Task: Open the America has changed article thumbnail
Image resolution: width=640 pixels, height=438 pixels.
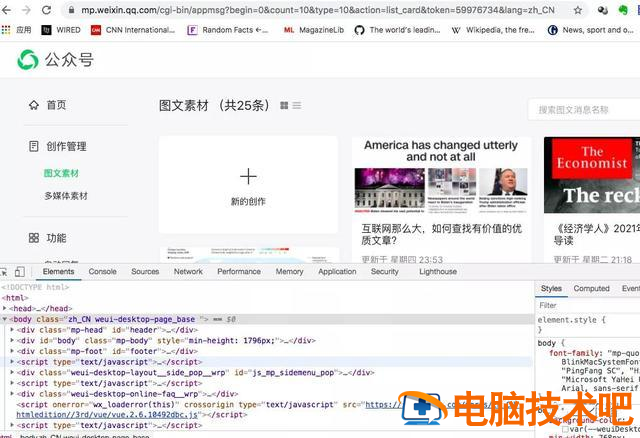Action: pyautogui.click(x=441, y=176)
